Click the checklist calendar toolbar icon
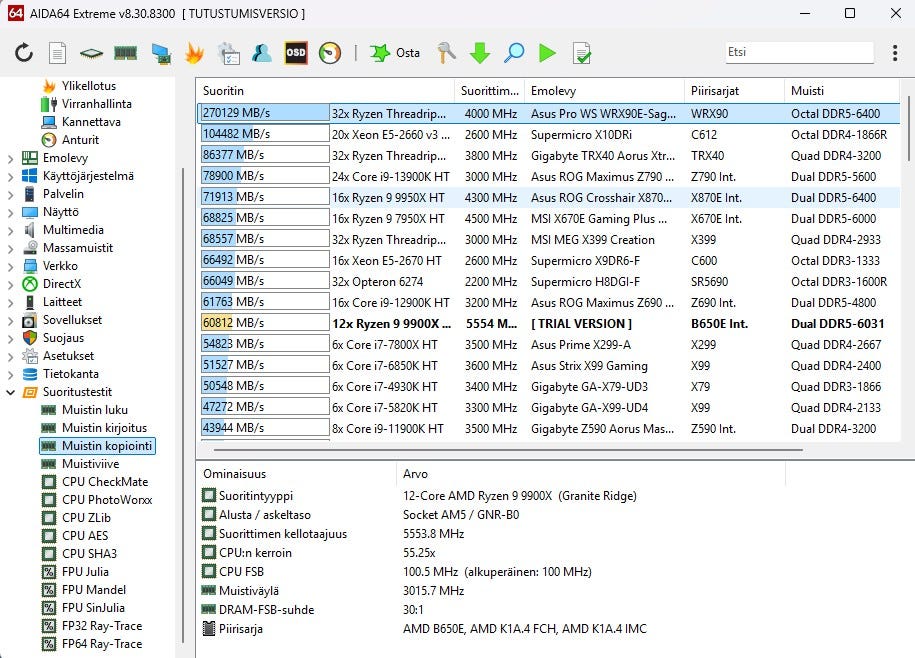 coord(228,53)
